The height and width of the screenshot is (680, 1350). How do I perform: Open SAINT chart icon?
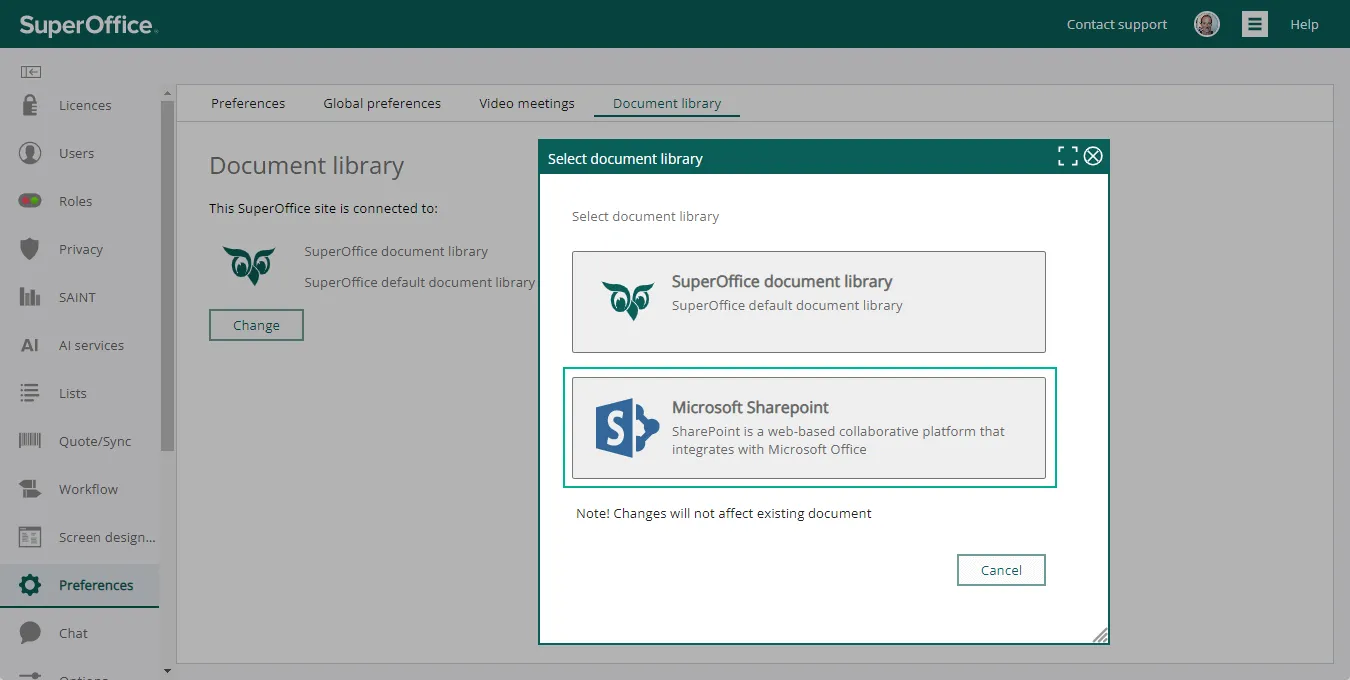[x=30, y=297]
